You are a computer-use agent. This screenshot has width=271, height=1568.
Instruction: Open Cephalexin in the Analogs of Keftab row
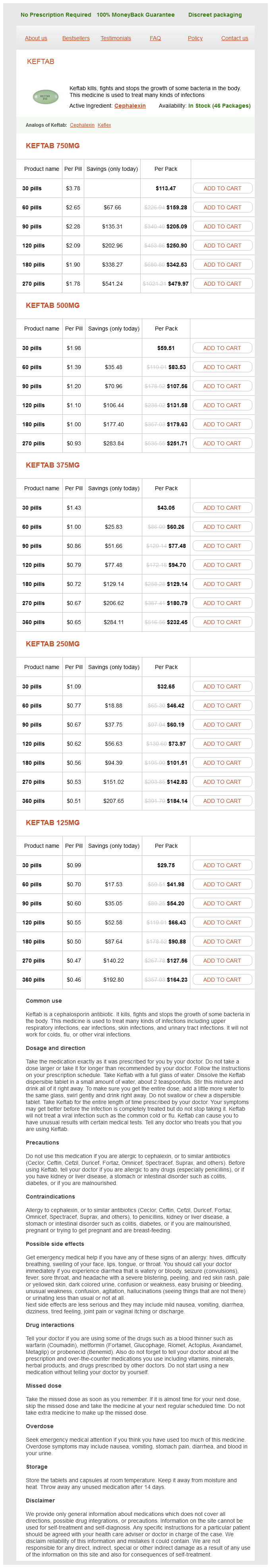[82, 126]
